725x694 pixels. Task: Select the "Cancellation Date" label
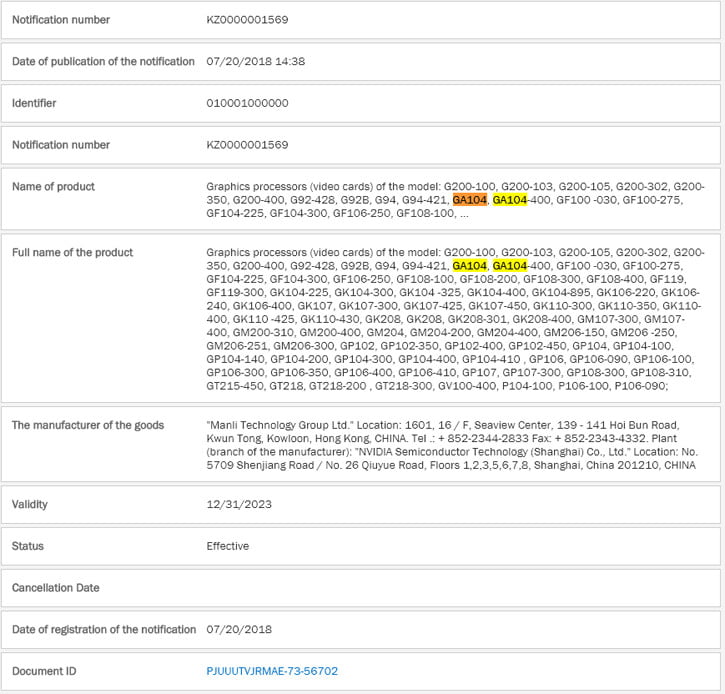tap(55, 588)
